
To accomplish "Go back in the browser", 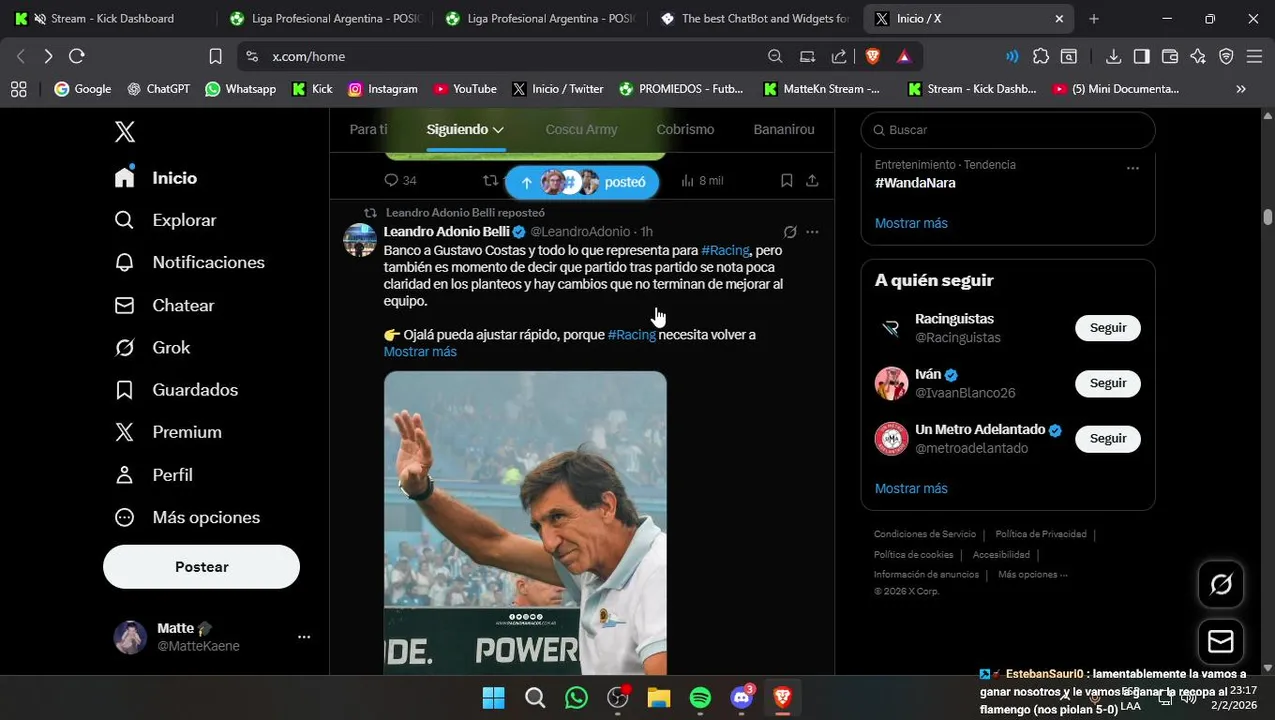I will pyautogui.click(x=21, y=56).
